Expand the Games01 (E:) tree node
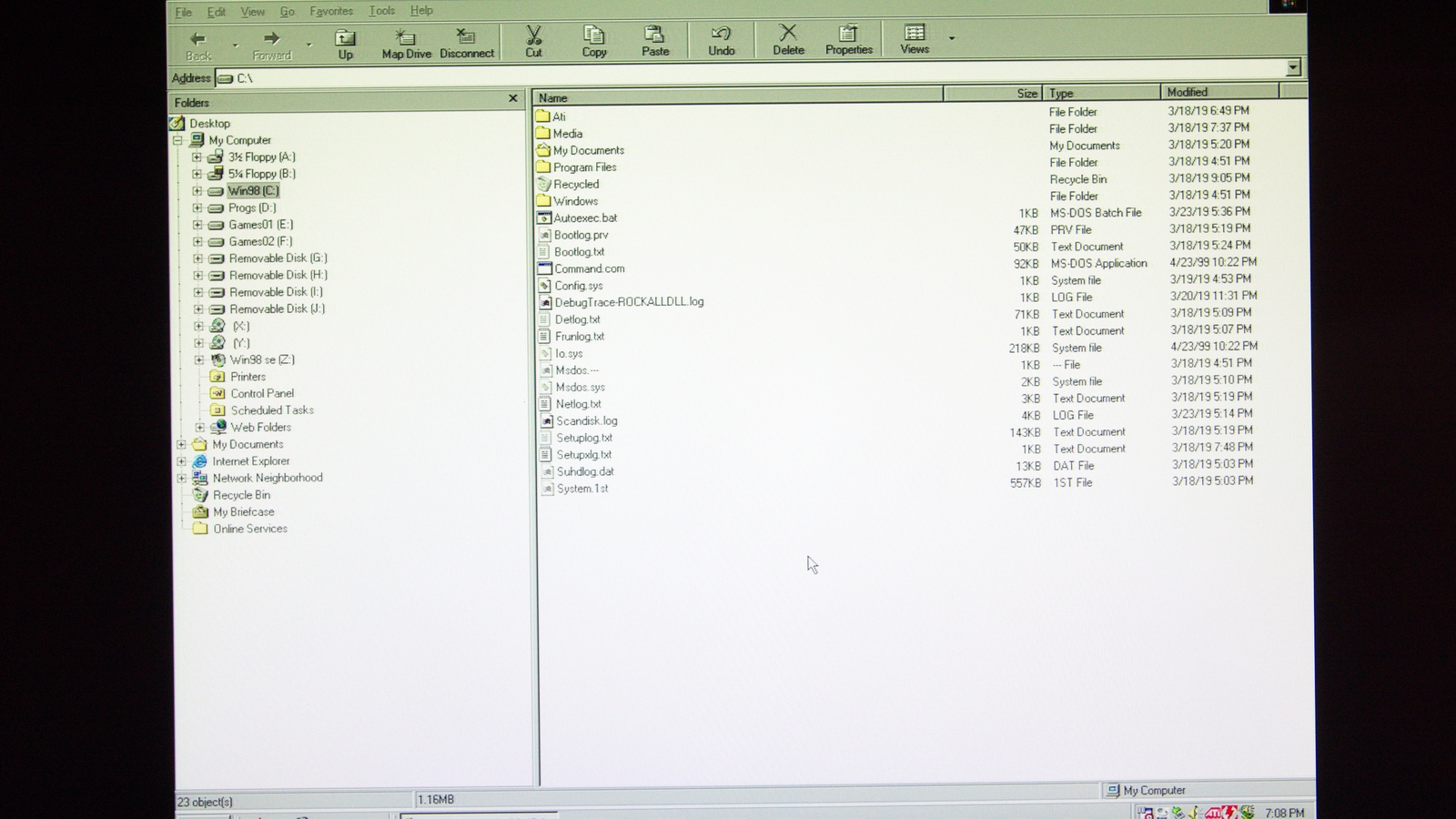Image resolution: width=1456 pixels, height=819 pixels. (197, 225)
